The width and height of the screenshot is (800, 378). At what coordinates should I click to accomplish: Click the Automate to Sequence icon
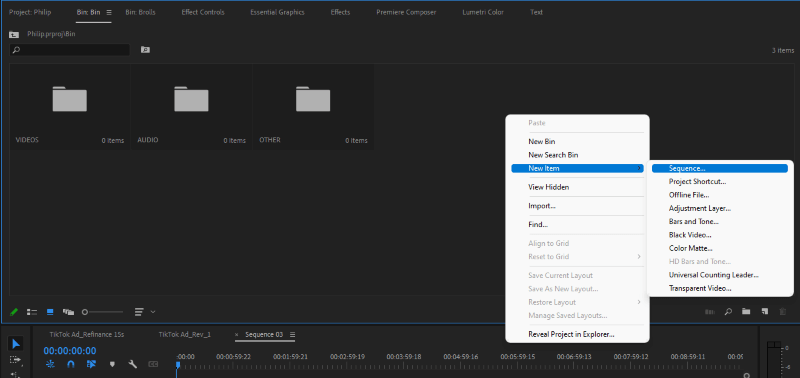[x=710, y=311]
